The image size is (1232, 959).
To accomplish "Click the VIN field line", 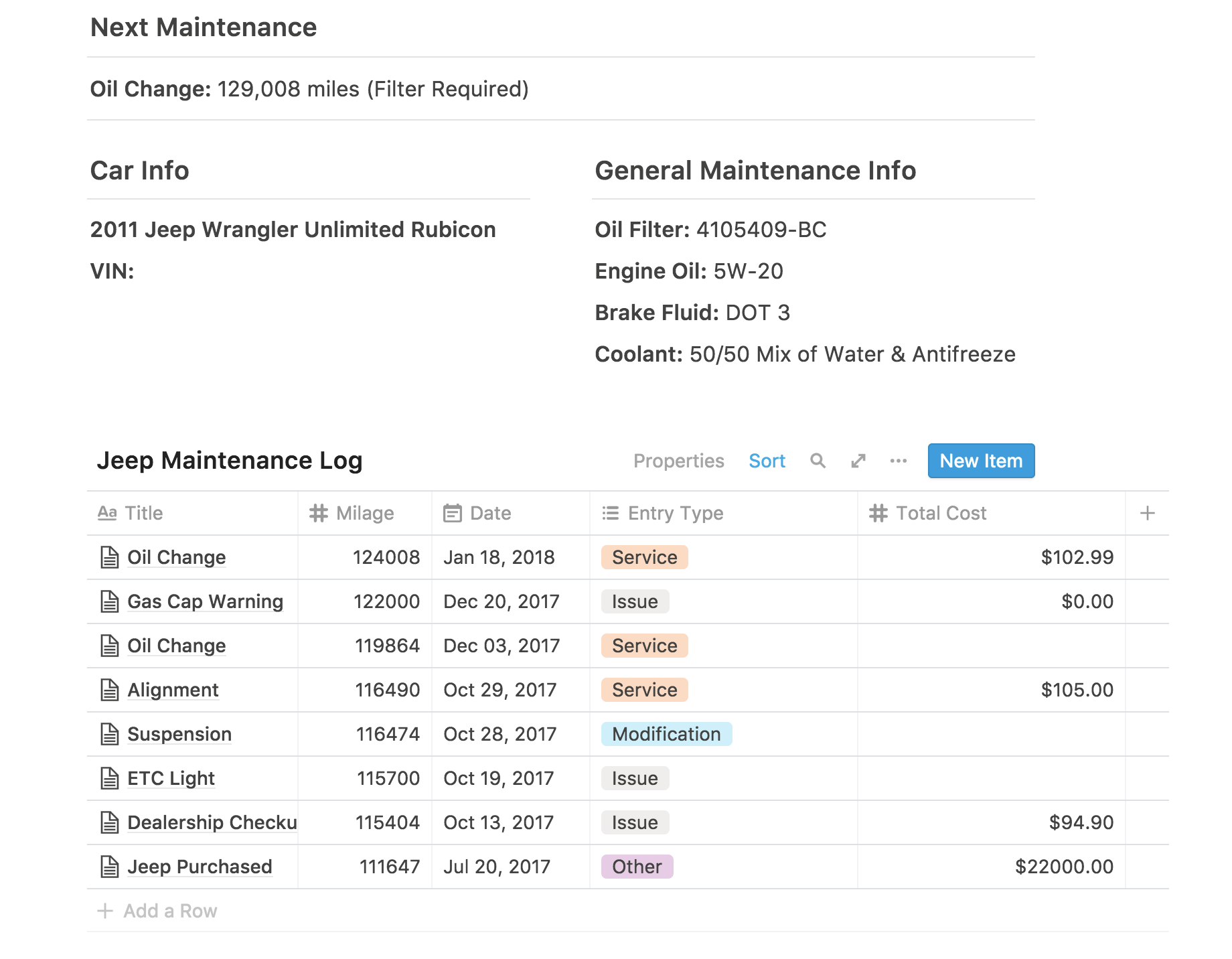I will tap(112, 271).
